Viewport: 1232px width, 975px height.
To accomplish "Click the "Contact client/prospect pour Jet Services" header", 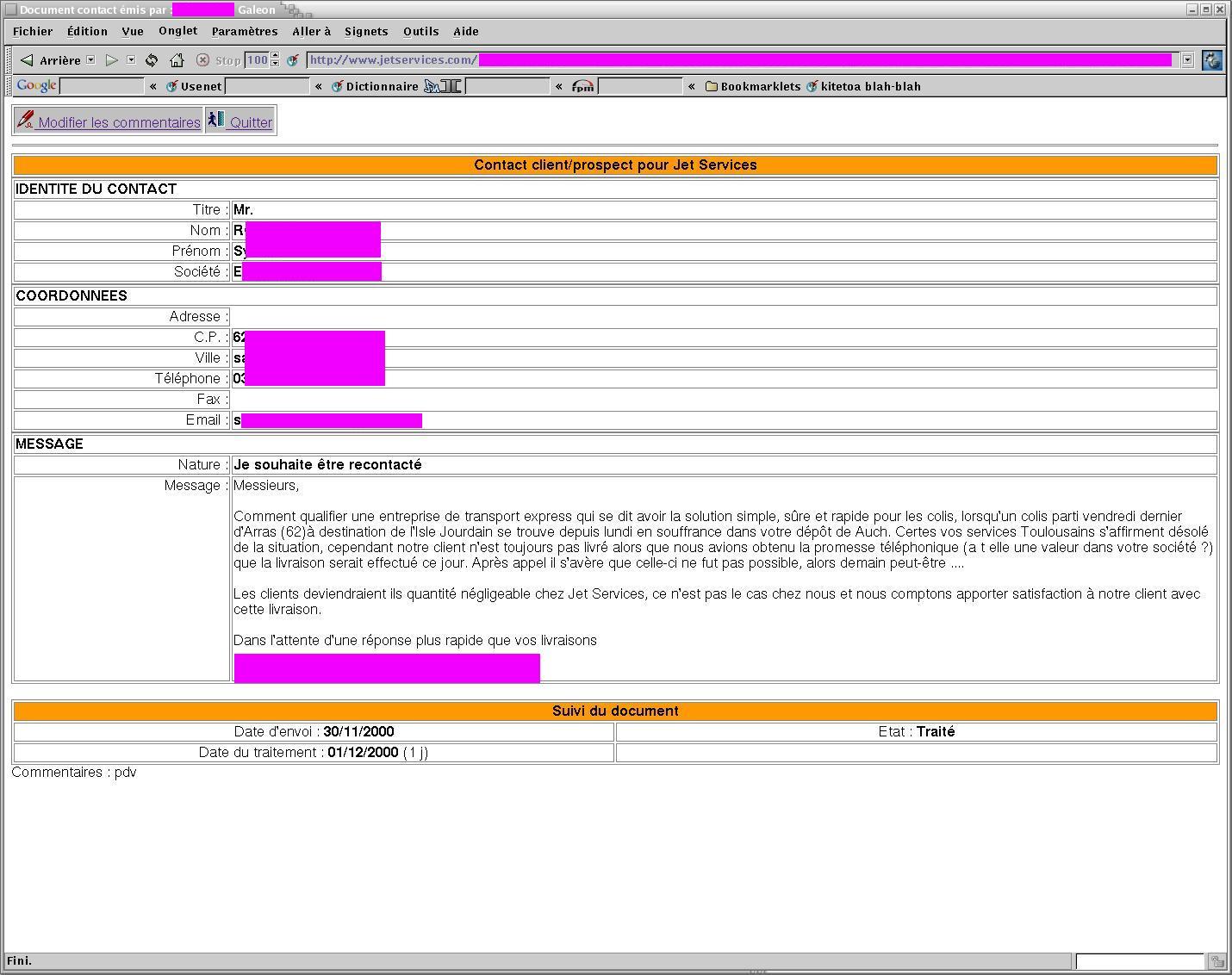I will click(615, 165).
